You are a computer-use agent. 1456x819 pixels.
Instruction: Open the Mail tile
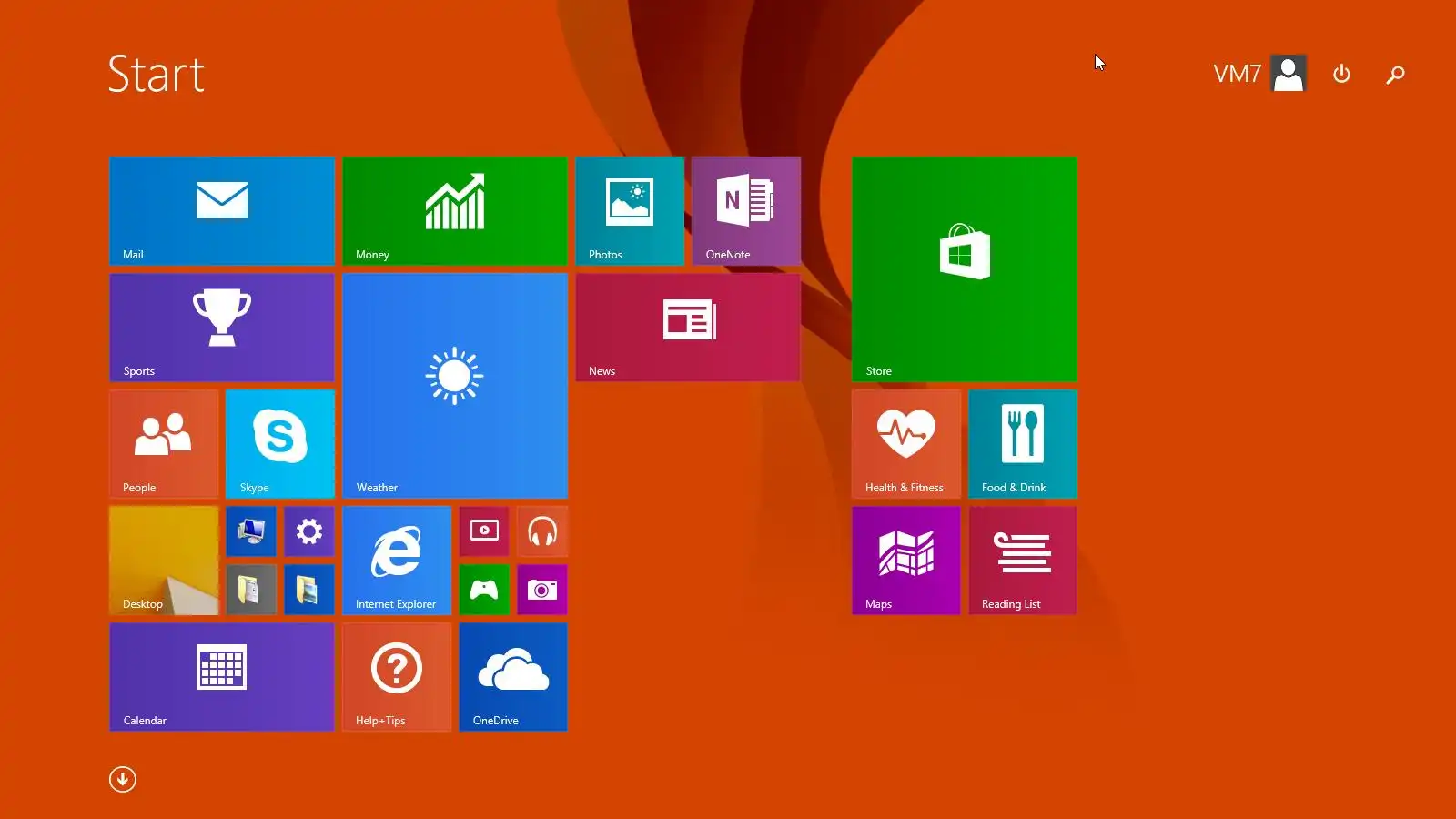coord(222,211)
